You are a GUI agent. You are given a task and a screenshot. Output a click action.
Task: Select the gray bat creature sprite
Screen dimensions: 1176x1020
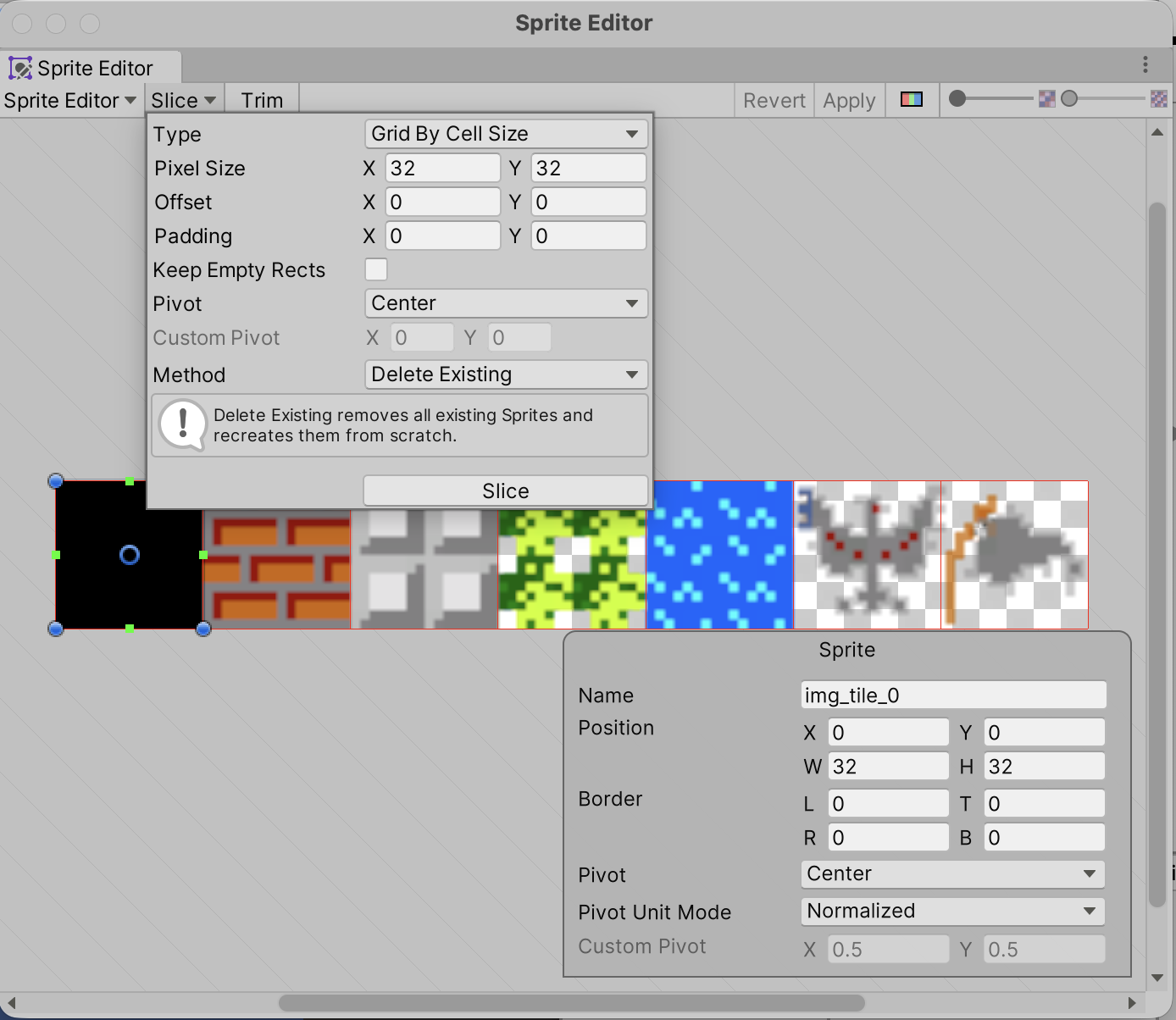867,555
